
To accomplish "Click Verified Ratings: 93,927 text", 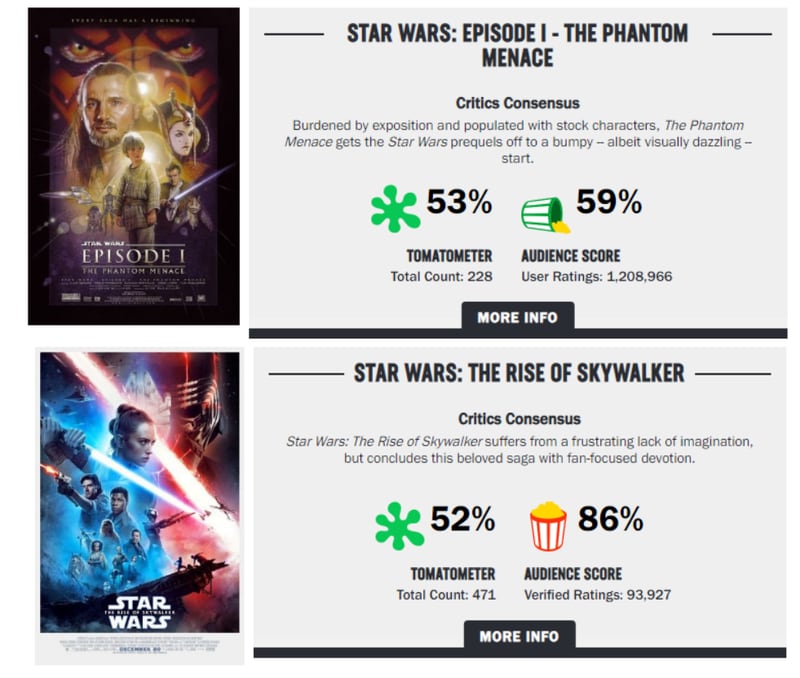I will 597,595.
